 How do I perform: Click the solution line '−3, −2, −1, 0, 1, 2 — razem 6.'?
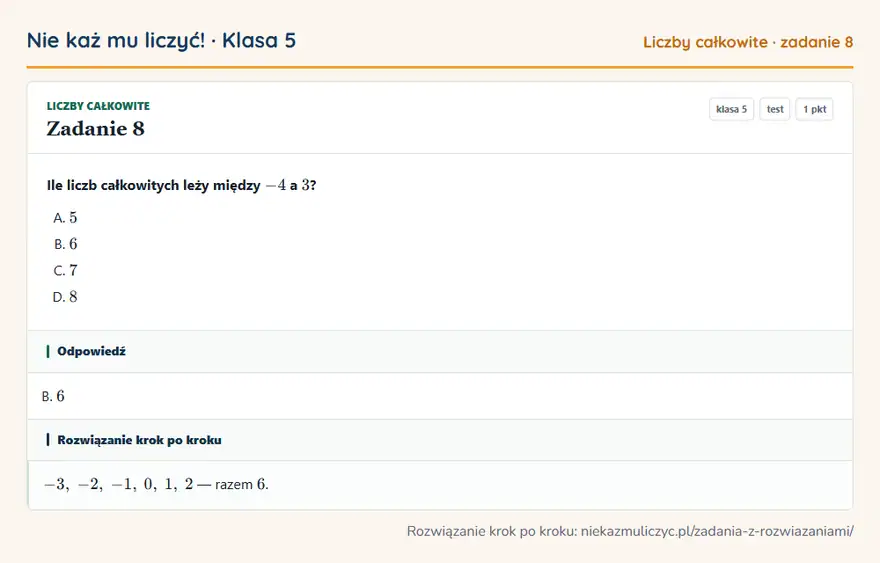coord(157,484)
